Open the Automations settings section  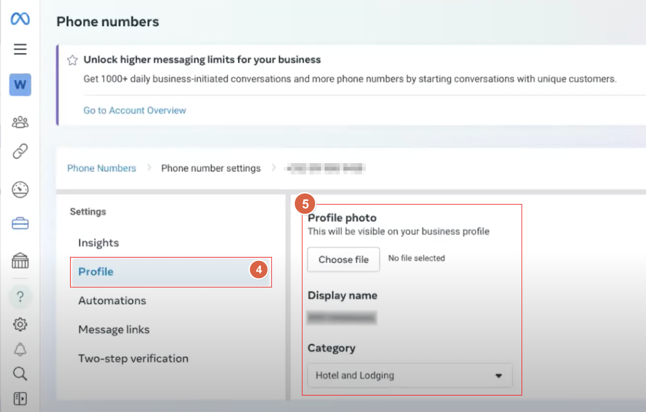pyautogui.click(x=112, y=301)
